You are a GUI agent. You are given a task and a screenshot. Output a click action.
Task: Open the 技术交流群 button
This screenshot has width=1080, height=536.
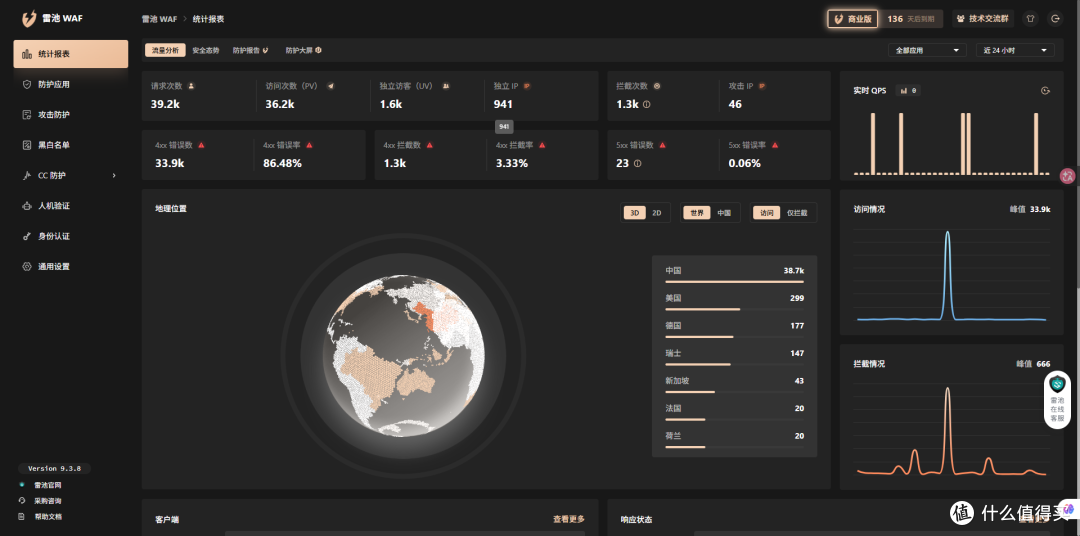[982, 19]
